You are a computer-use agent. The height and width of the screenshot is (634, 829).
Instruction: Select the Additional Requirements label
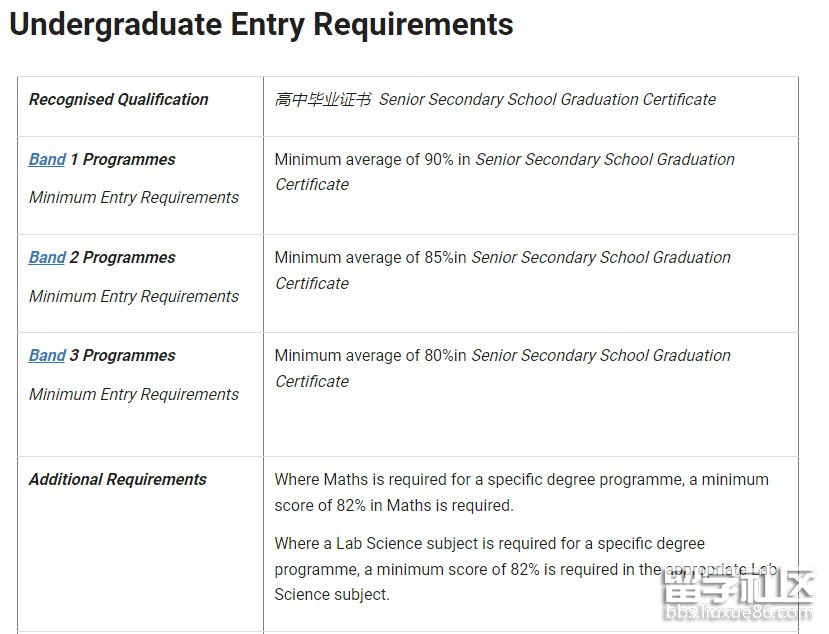click(118, 480)
